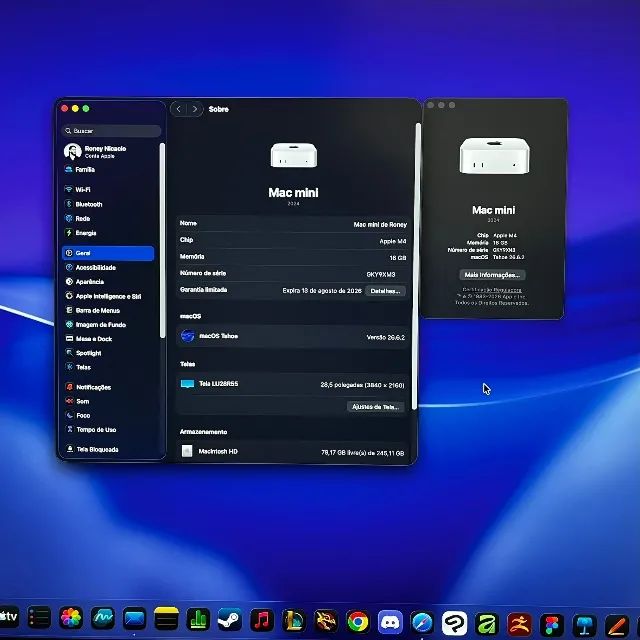
Task: Open Barra de Menus settings
Action: click(x=108, y=310)
